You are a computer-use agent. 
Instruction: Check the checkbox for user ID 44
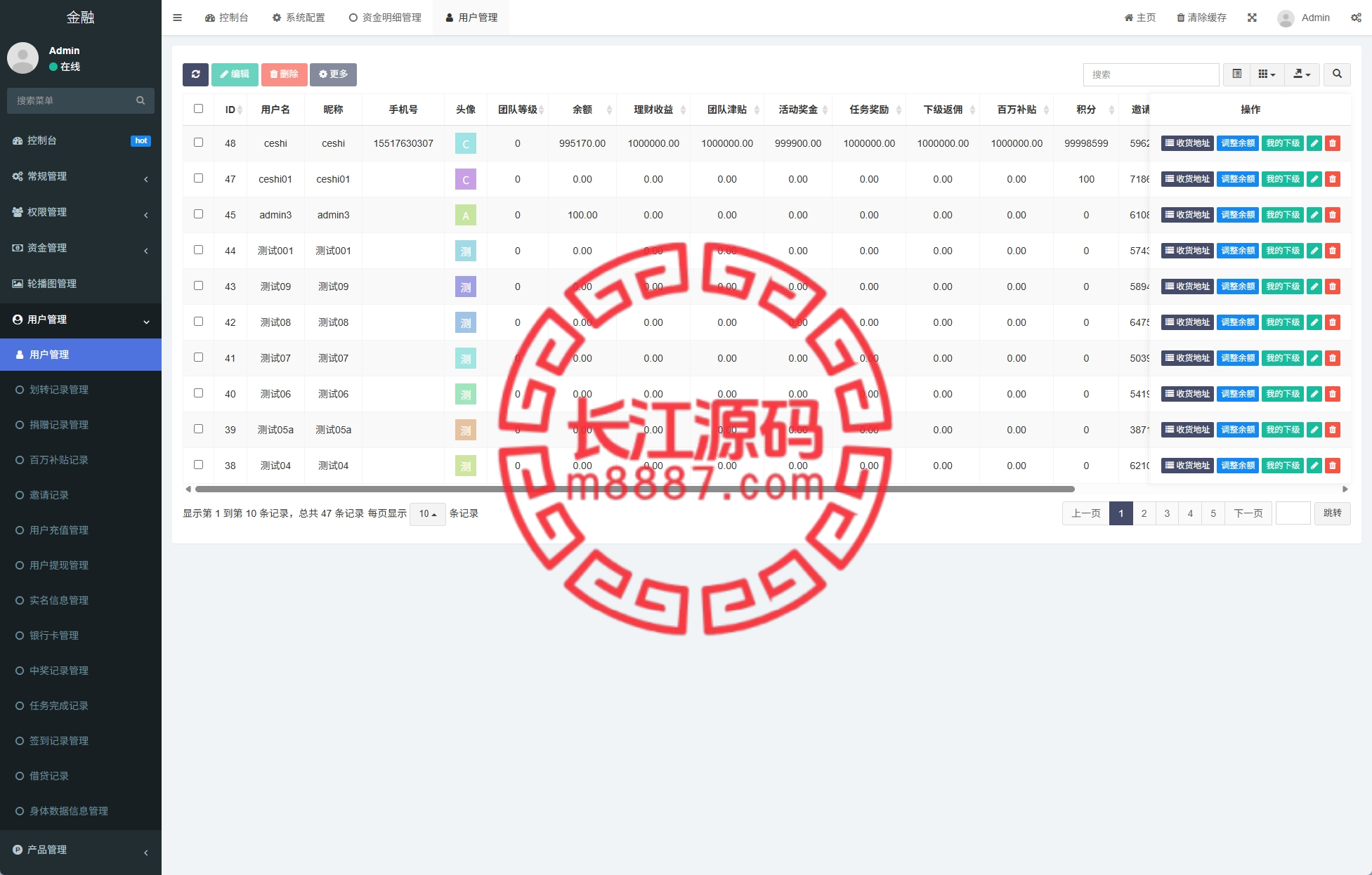click(198, 250)
